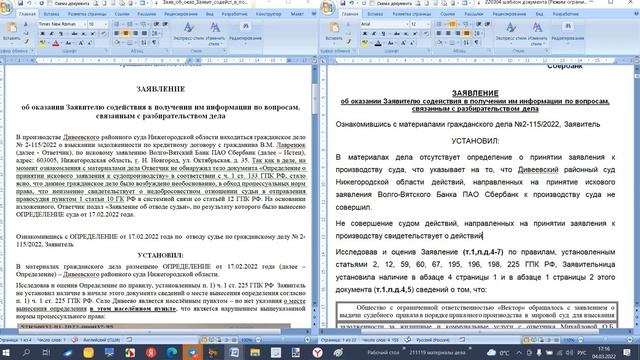The image size is (640, 360).
Task: Clear formatting in the left Word window
Action: click(x=104, y=33)
